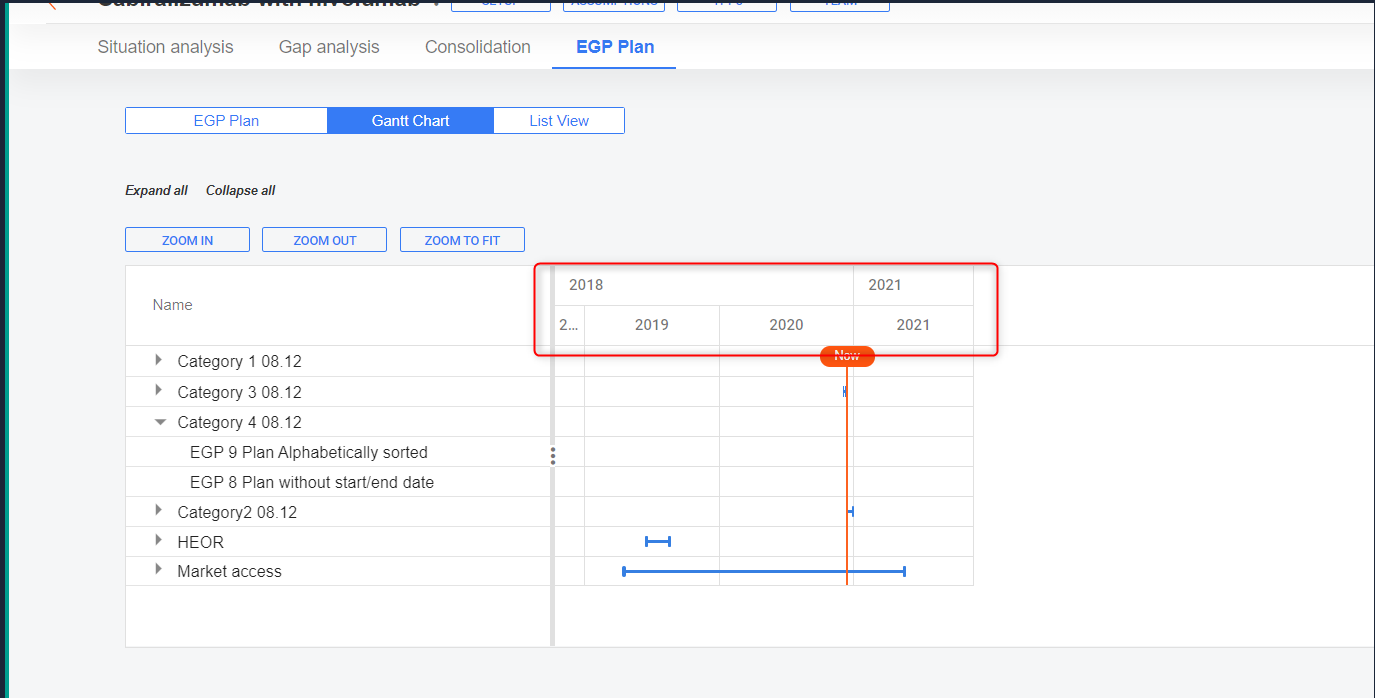
Task: Switch to the Situation analysis tab
Action: click(165, 47)
